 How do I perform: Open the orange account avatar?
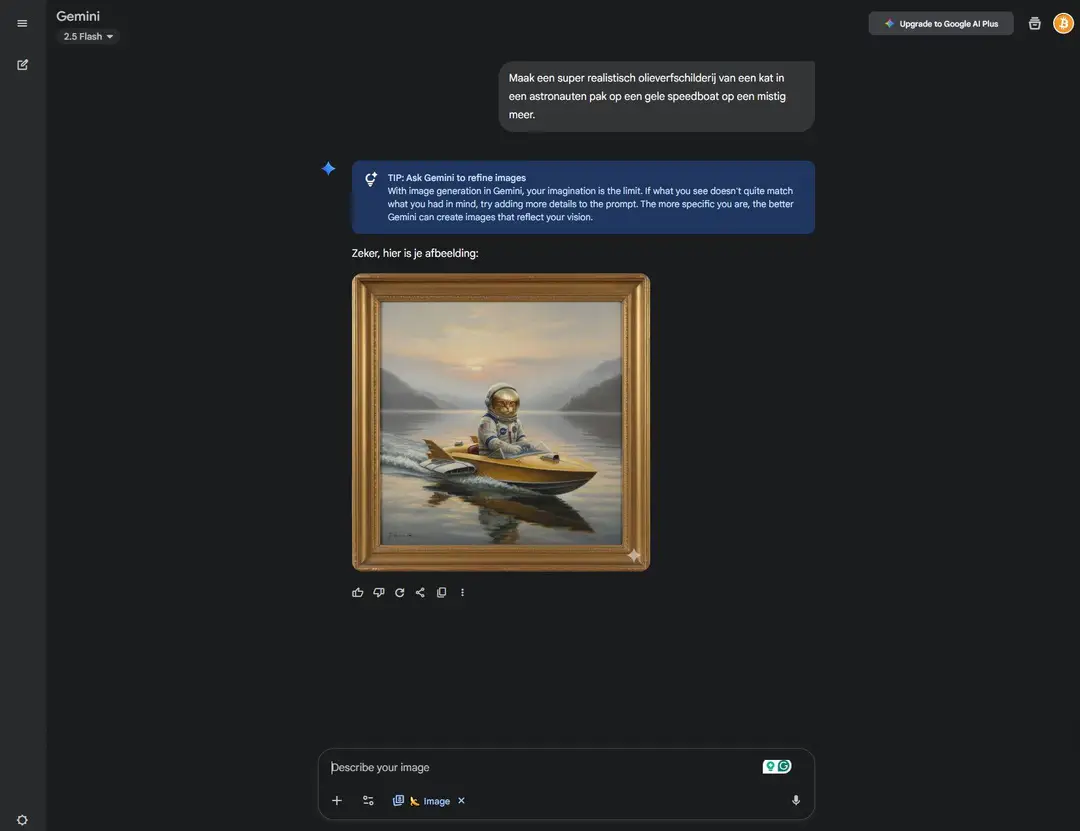click(x=1063, y=23)
